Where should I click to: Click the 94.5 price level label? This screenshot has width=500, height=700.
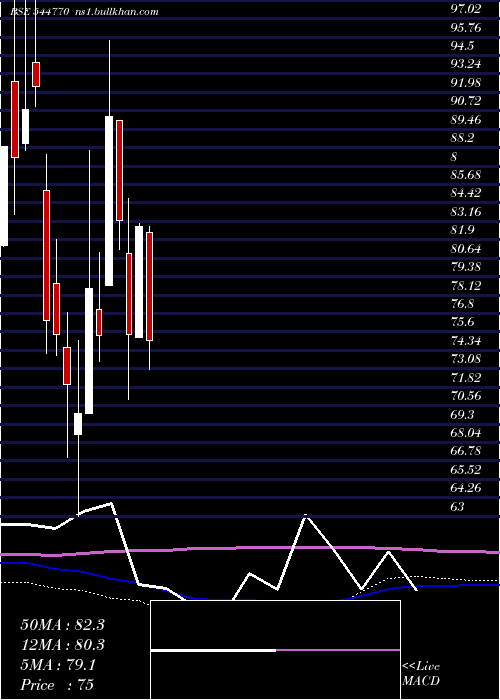(462, 46)
